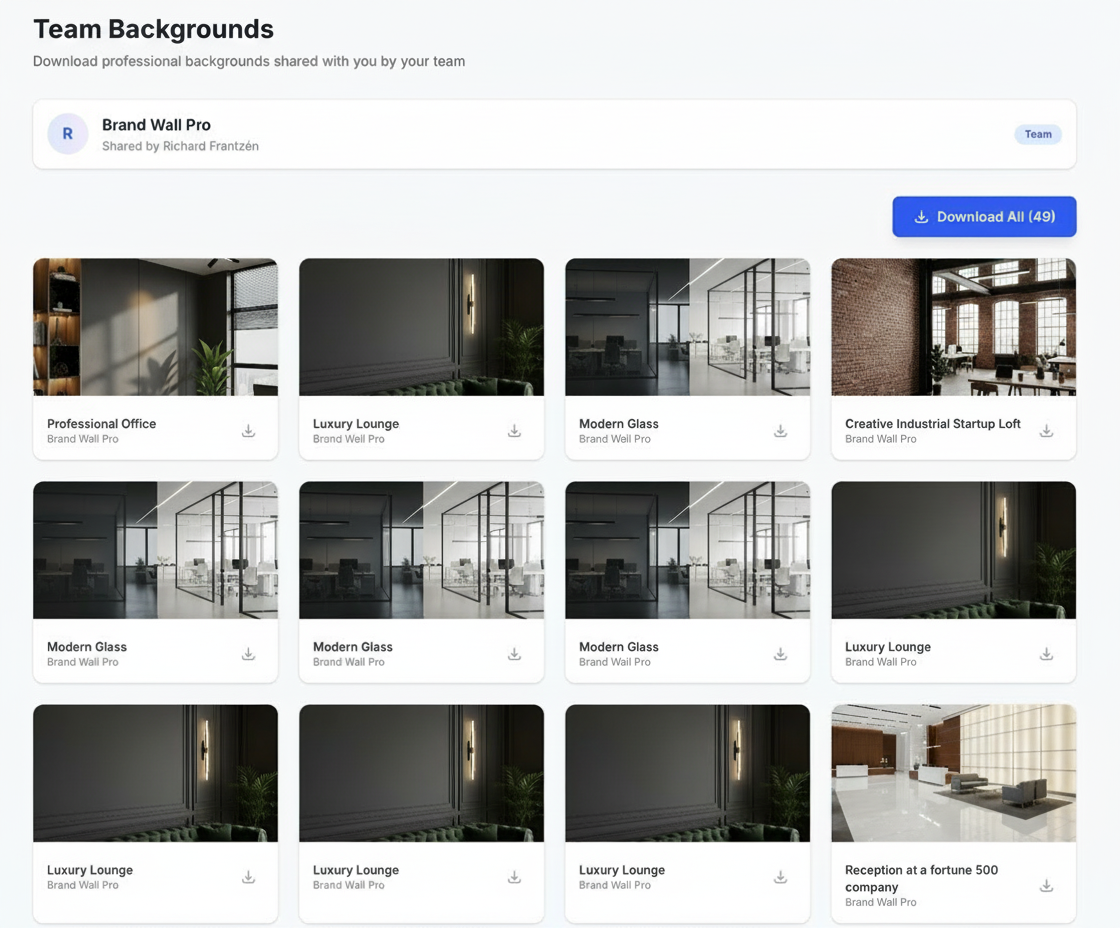Viewport: 1120px width, 928px height.
Task: Open the Reception at a fortune 500 thumbnail
Action: (x=953, y=772)
